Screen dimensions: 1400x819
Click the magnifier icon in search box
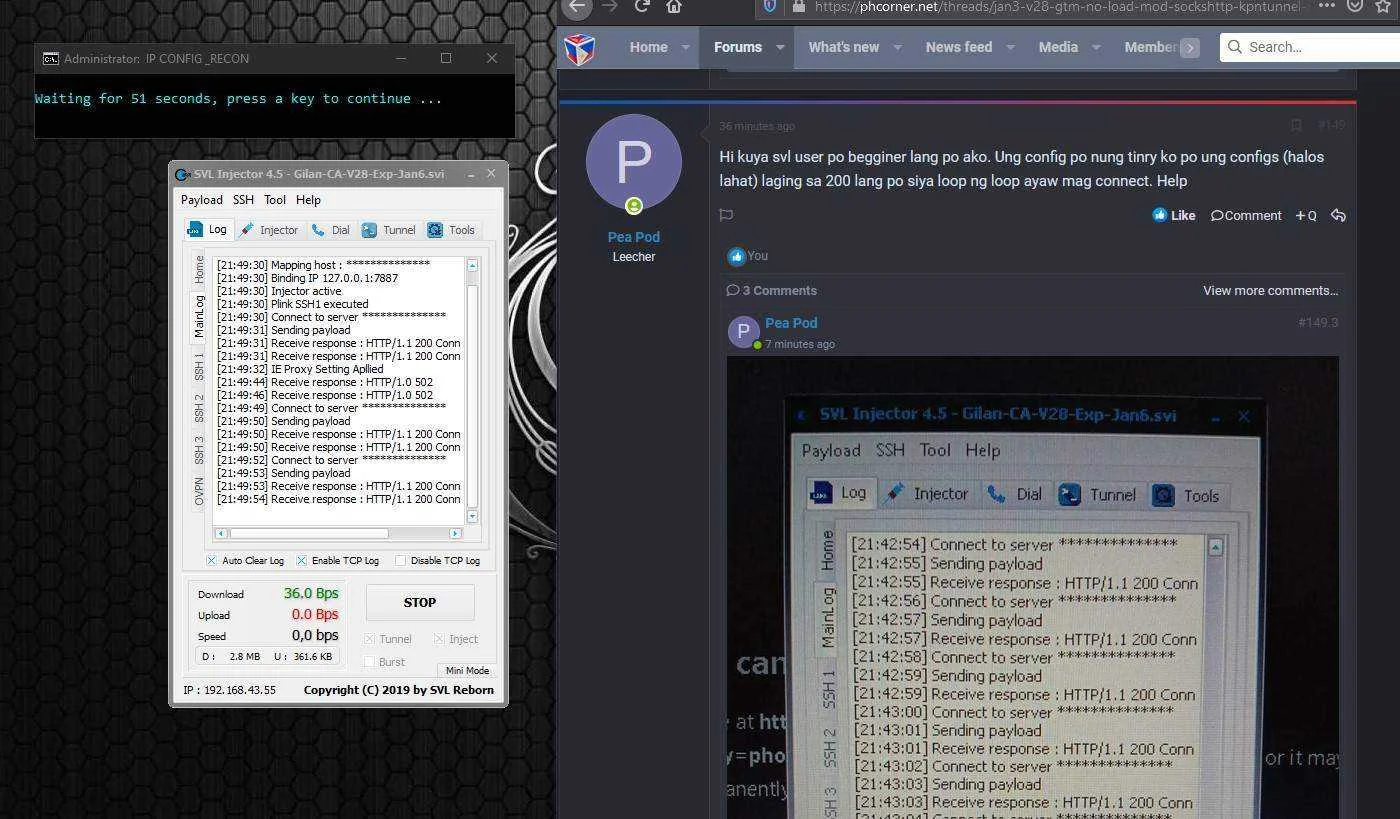pos(1235,47)
